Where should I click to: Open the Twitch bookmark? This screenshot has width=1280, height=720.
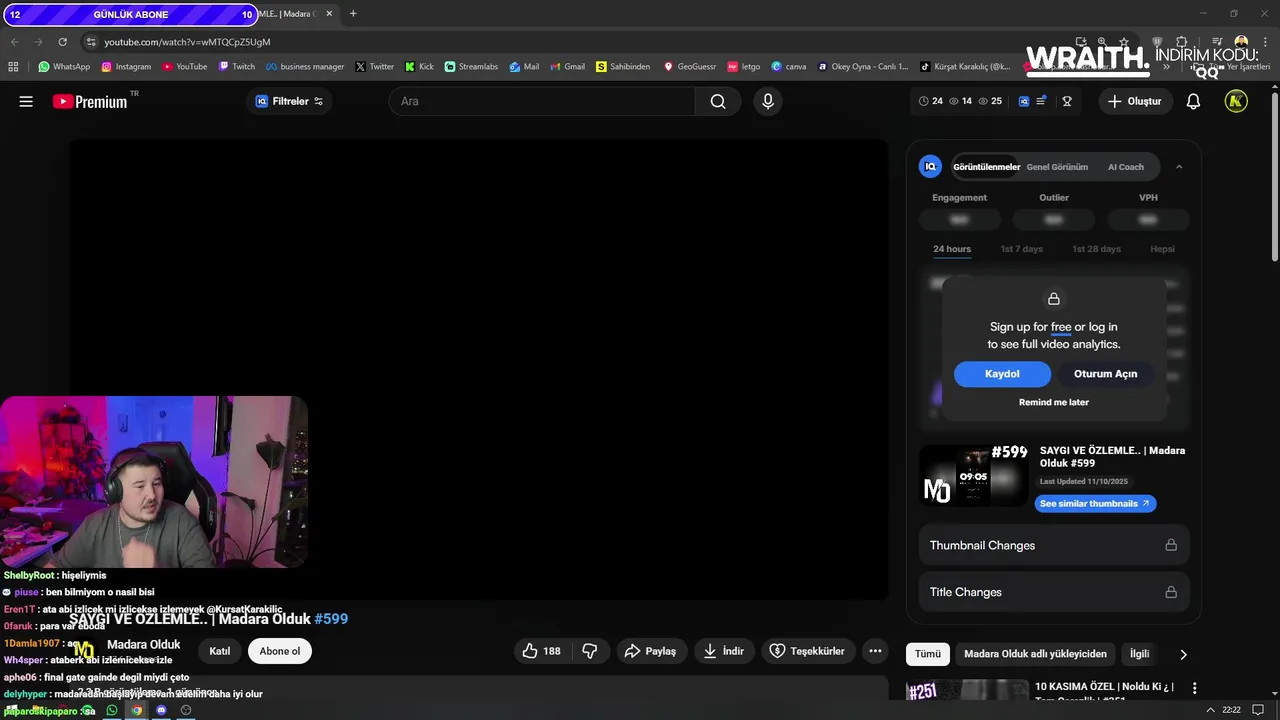click(237, 67)
